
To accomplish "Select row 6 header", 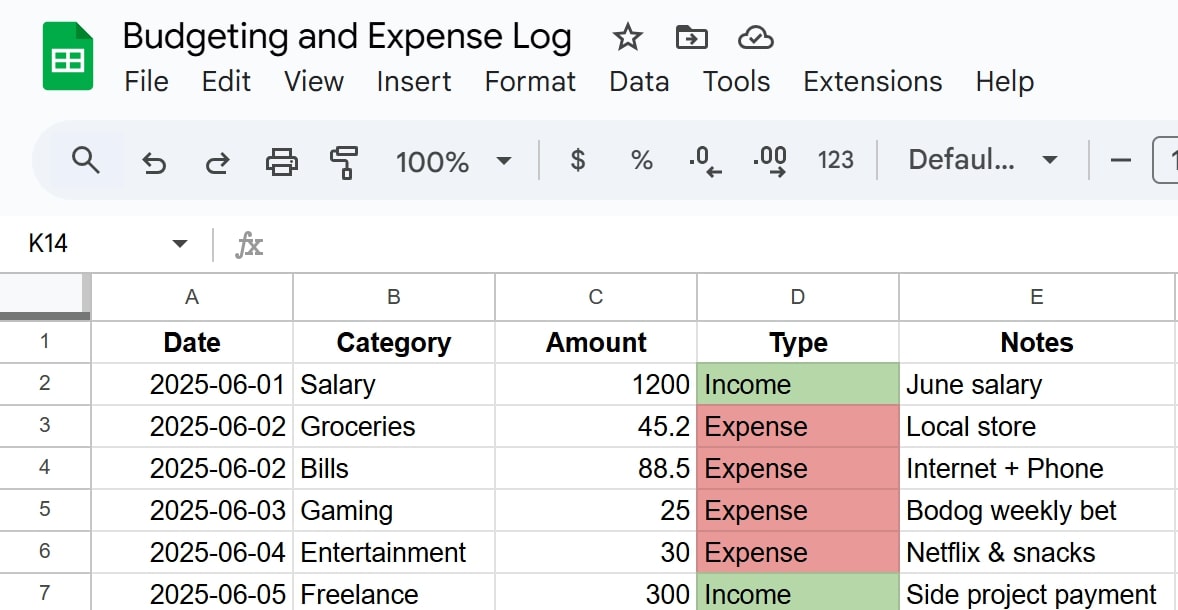I will click(45, 552).
